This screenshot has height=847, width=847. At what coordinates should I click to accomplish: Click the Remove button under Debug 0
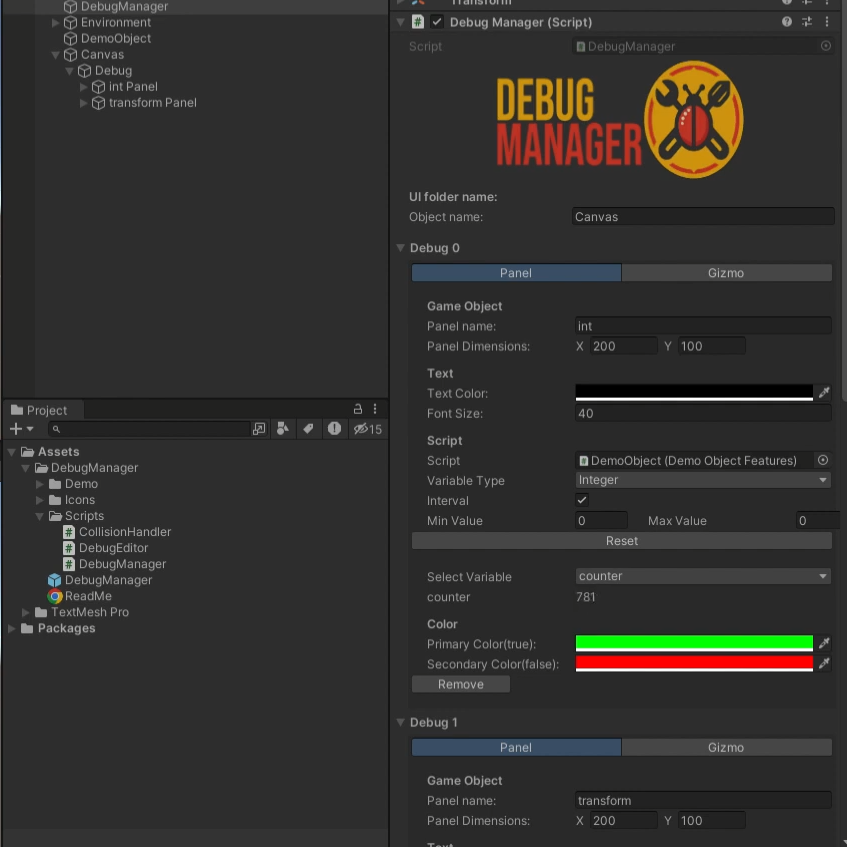(461, 685)
